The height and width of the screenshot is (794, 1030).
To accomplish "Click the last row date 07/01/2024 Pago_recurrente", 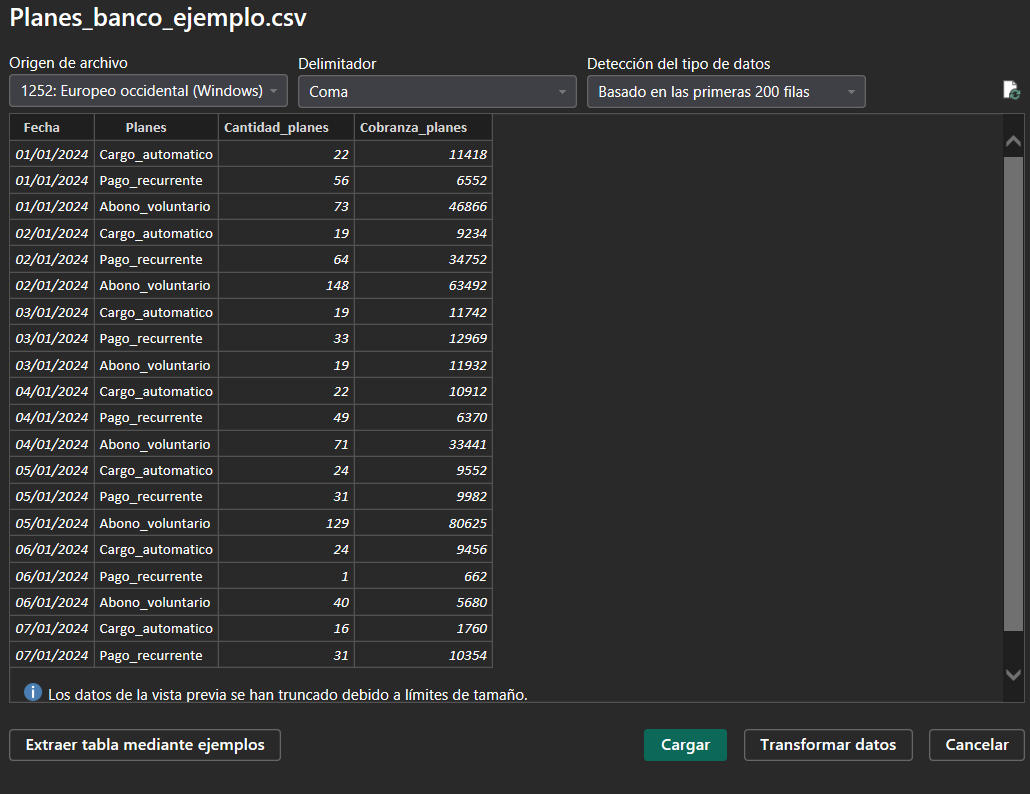I will click(x=52, y=655).
